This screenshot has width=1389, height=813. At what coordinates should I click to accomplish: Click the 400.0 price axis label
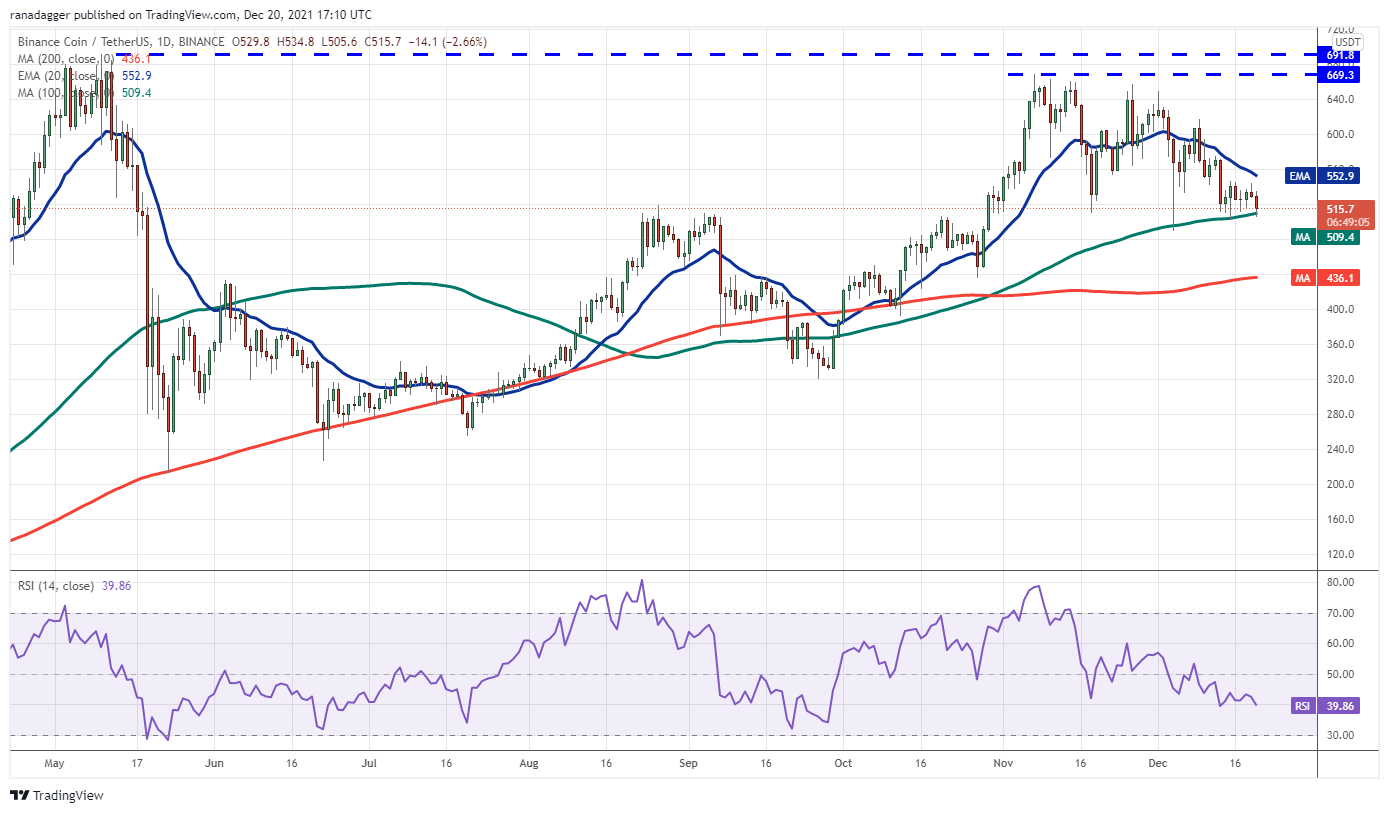[x=1342, y=309]
